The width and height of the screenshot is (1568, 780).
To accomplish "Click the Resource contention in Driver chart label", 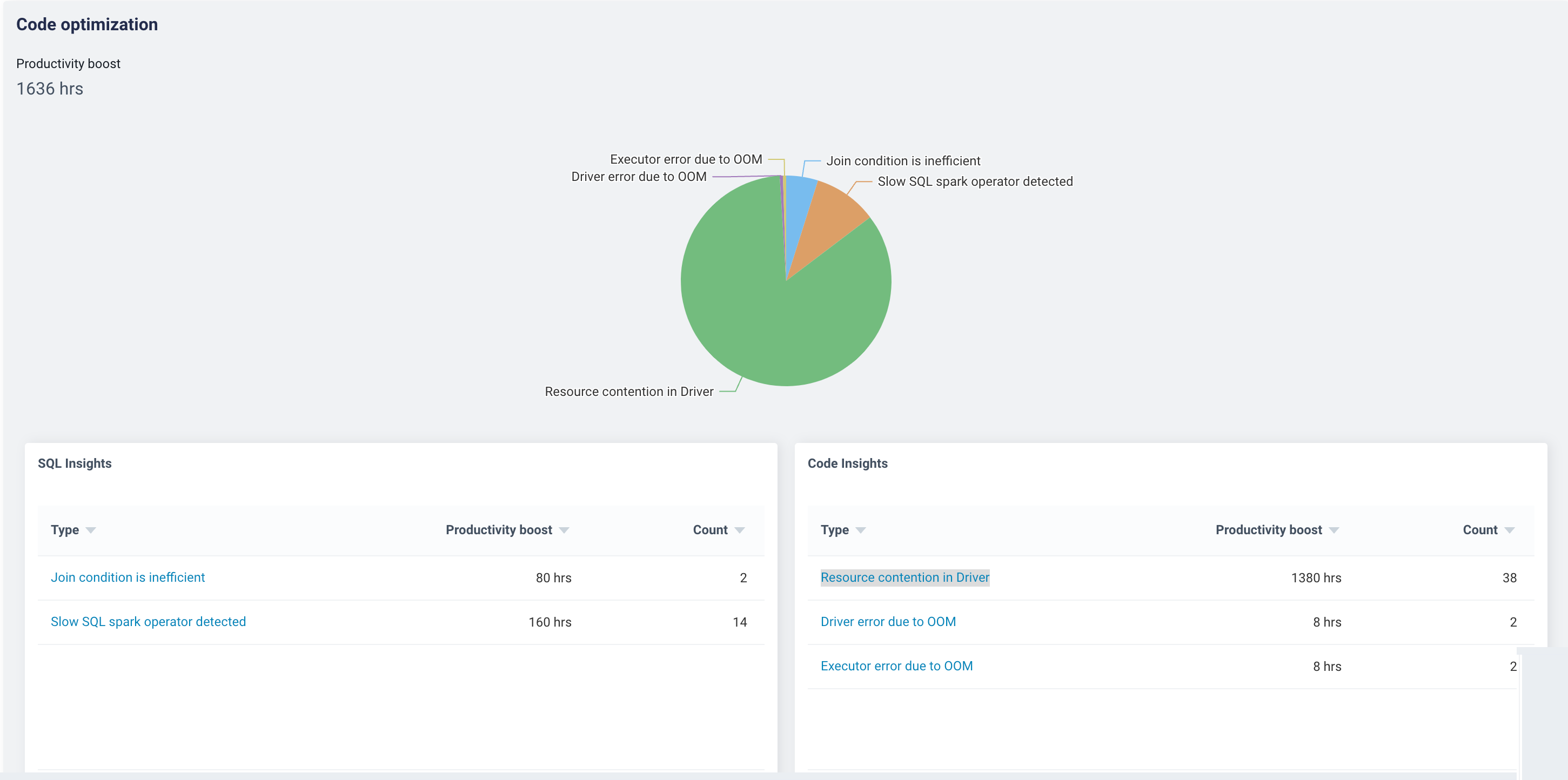I will point(629,391).
